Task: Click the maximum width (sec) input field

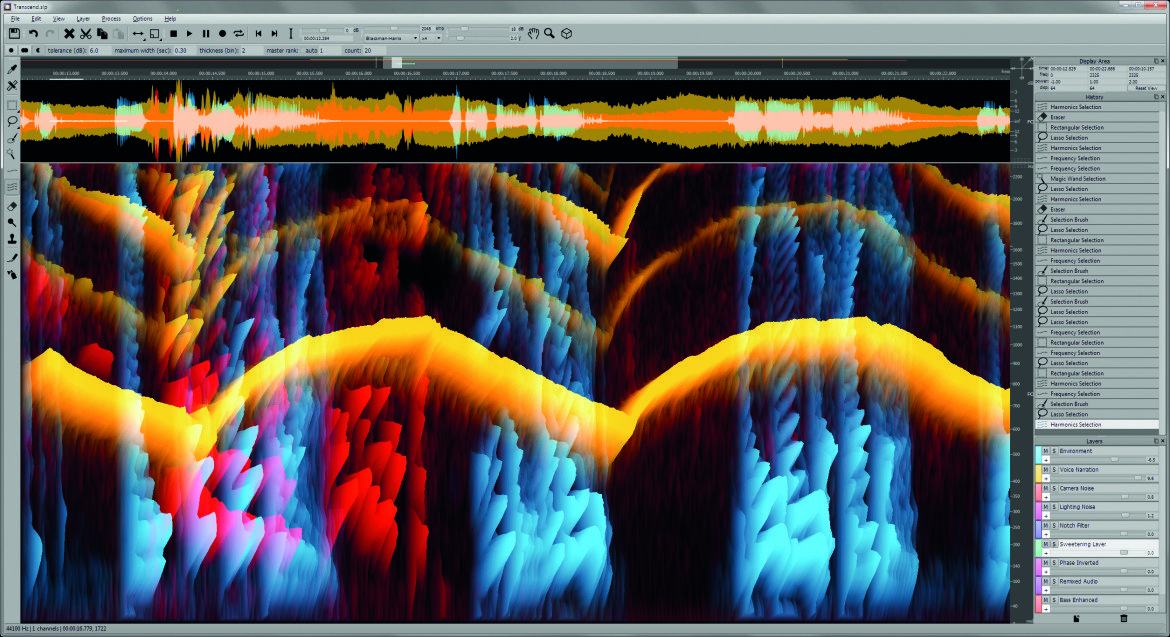Action: [183, 51]
